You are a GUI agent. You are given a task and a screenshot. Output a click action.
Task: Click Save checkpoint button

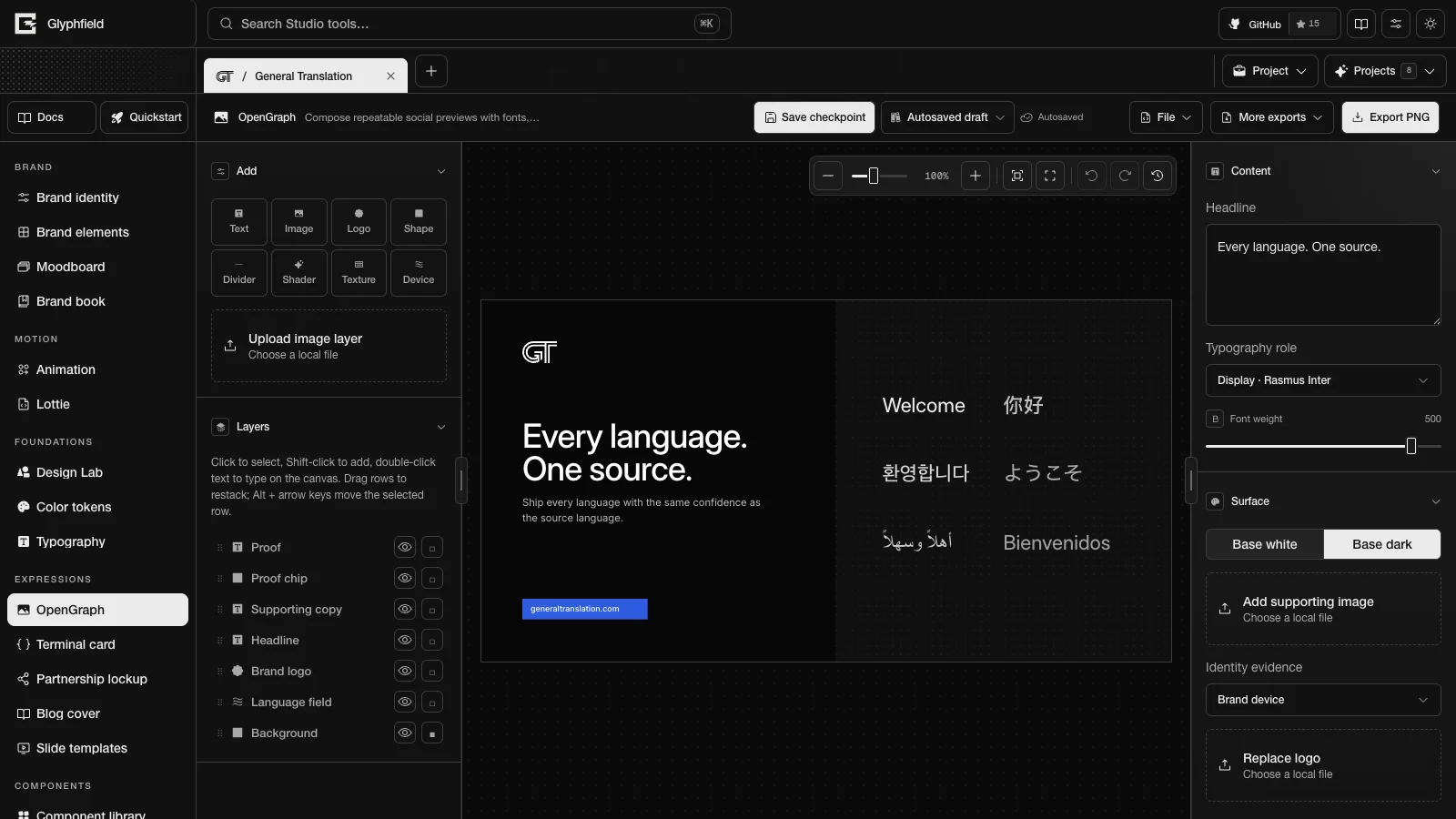tap(814, 117)
